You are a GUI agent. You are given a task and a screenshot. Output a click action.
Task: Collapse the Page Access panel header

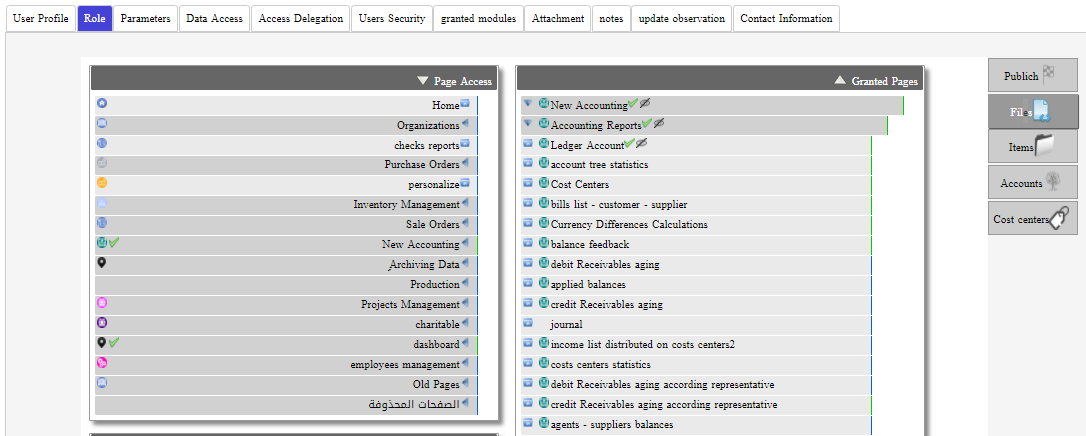click(x=423, y=81)
